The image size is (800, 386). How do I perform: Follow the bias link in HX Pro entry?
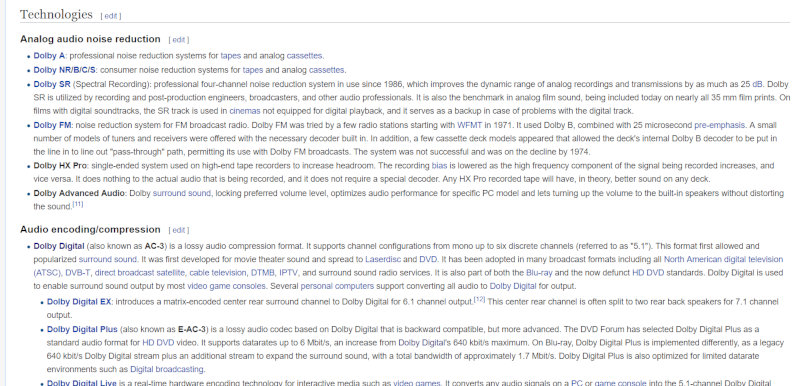[x=439, y=166]
